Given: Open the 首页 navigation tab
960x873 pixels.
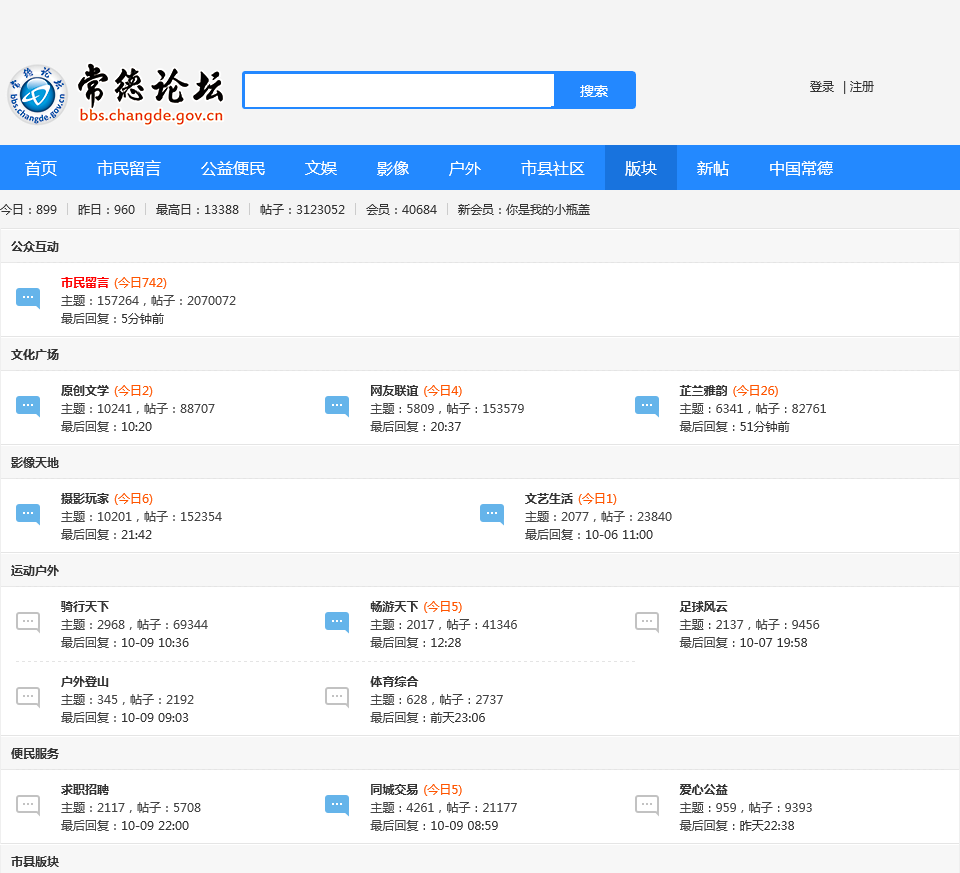Looking at the screenshot, I should [x=41, y=168].
